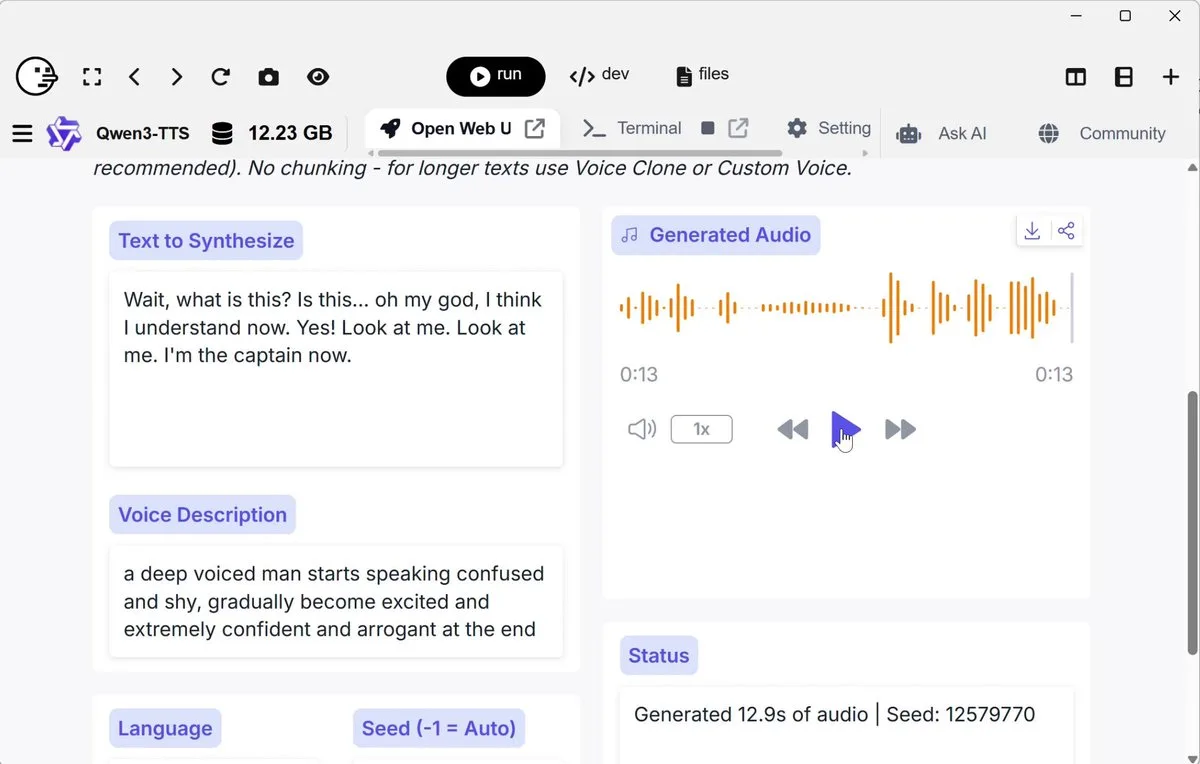
Task: Reload the page with refresh icon
Action: pos(221,77)
